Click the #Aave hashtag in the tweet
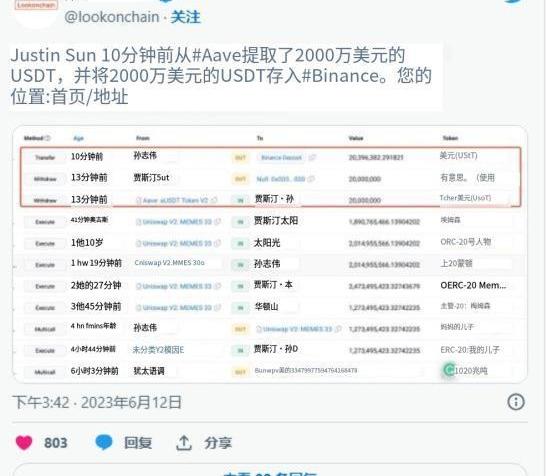548x476 pixels. pos(216,55)
